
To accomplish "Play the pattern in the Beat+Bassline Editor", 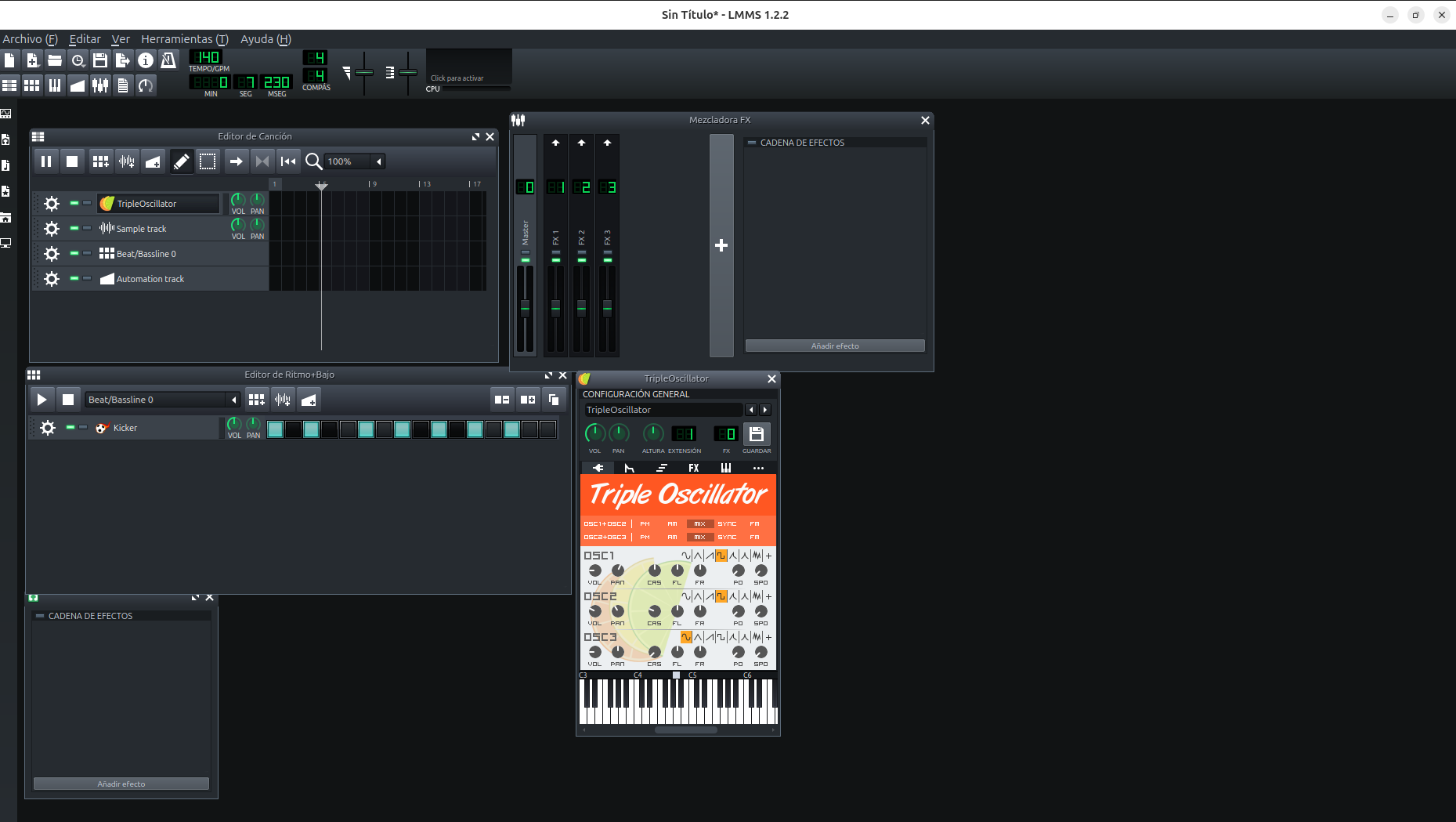I will pos(42,400).
